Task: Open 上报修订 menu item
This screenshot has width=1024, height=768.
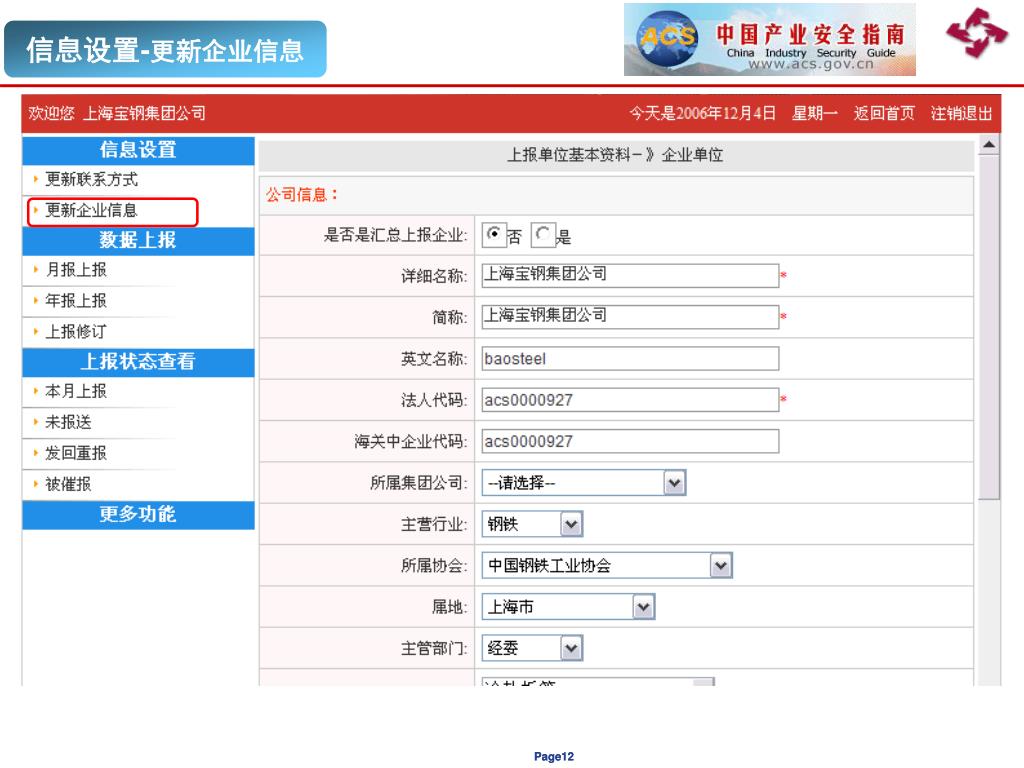Action: pyautogui.click(x=76, y=331)
